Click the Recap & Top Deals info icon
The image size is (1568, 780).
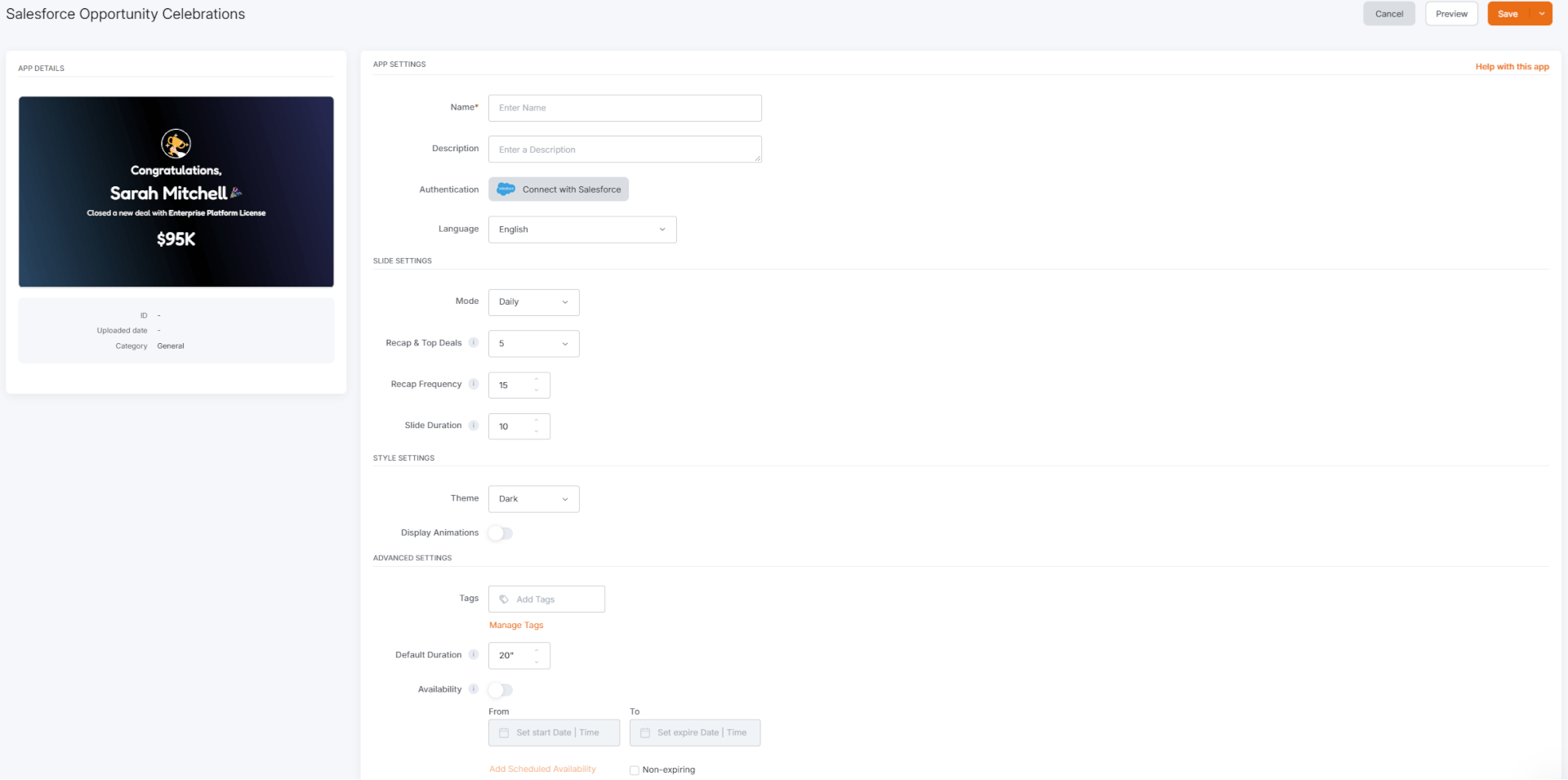click(474, 343)
